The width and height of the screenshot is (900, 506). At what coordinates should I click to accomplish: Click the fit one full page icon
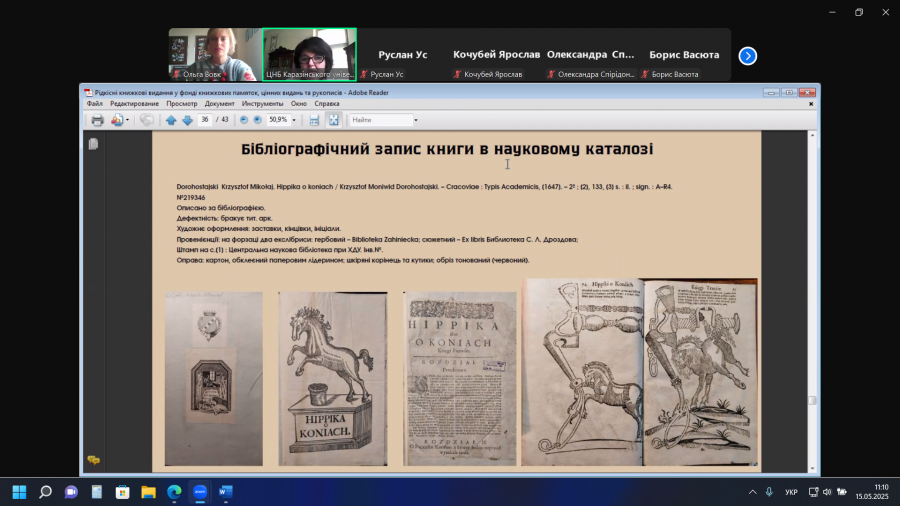(333, 120)
